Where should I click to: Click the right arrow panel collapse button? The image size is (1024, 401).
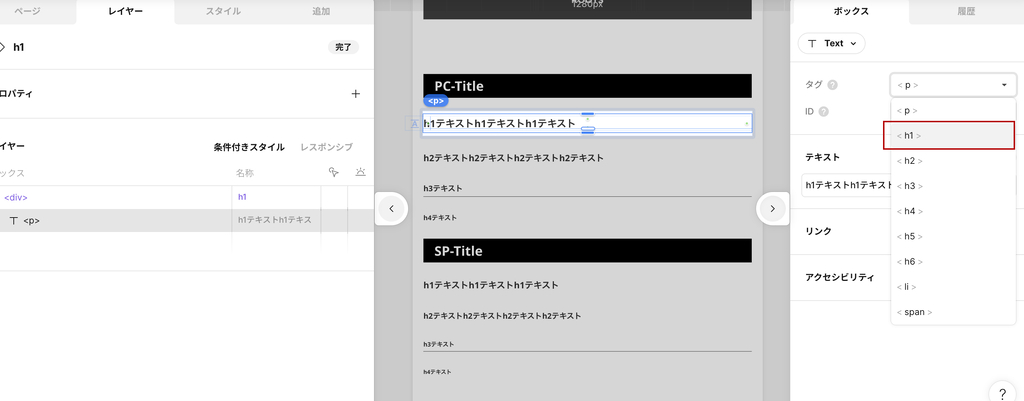coord(772,208)
